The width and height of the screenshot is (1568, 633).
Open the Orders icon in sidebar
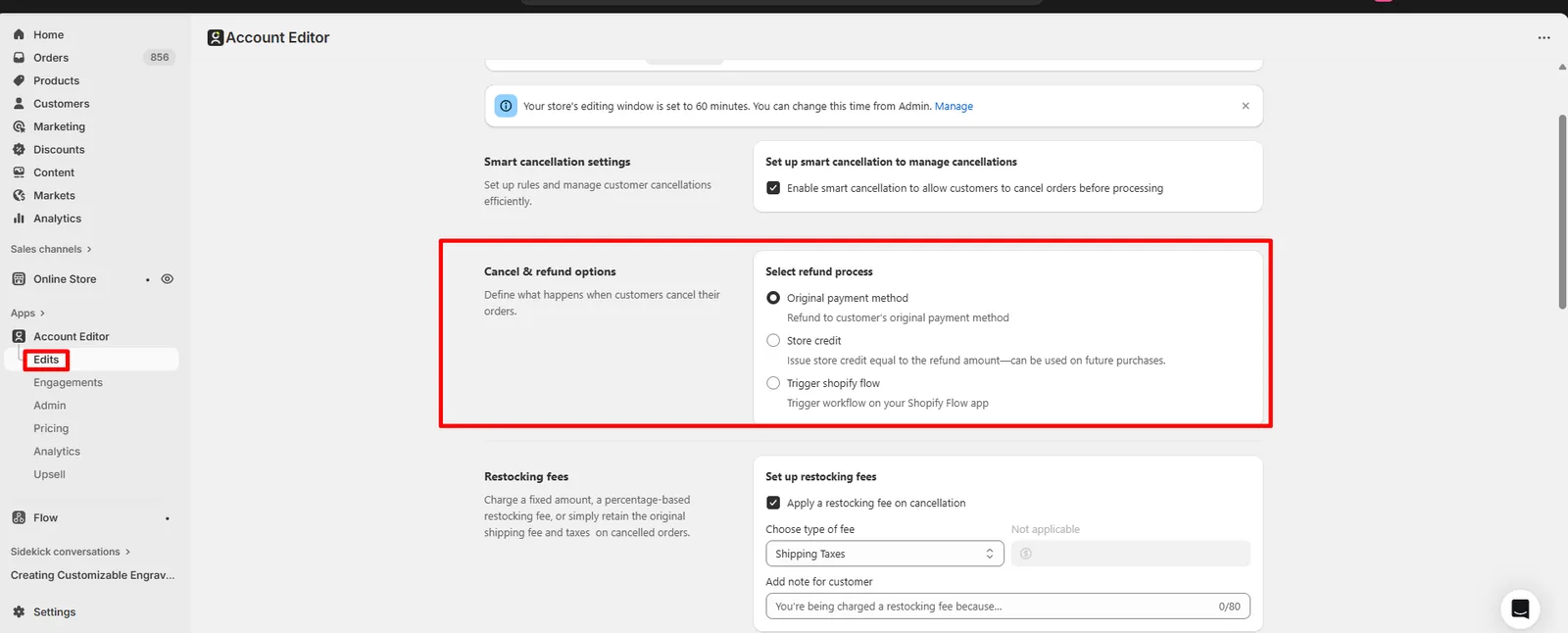click(x=19, y=57)
